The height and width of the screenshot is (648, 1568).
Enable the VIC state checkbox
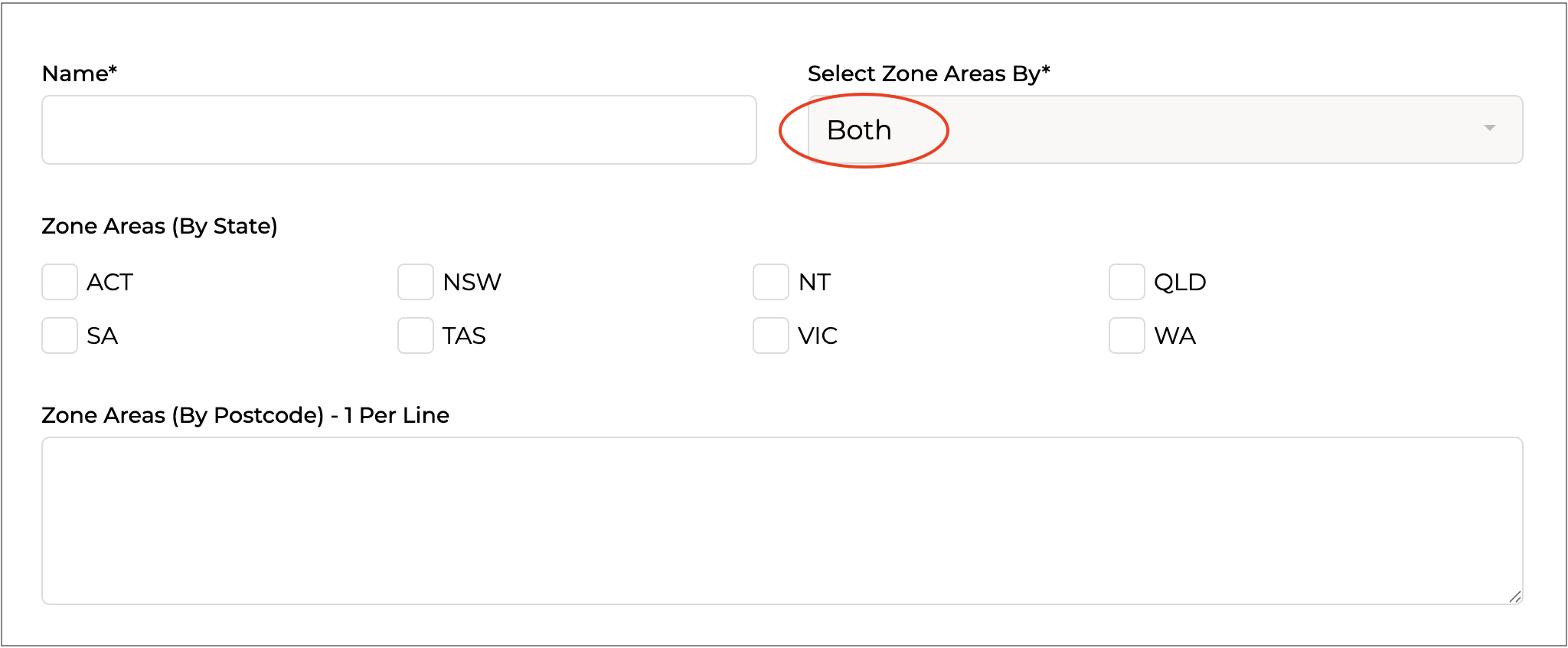771,335
